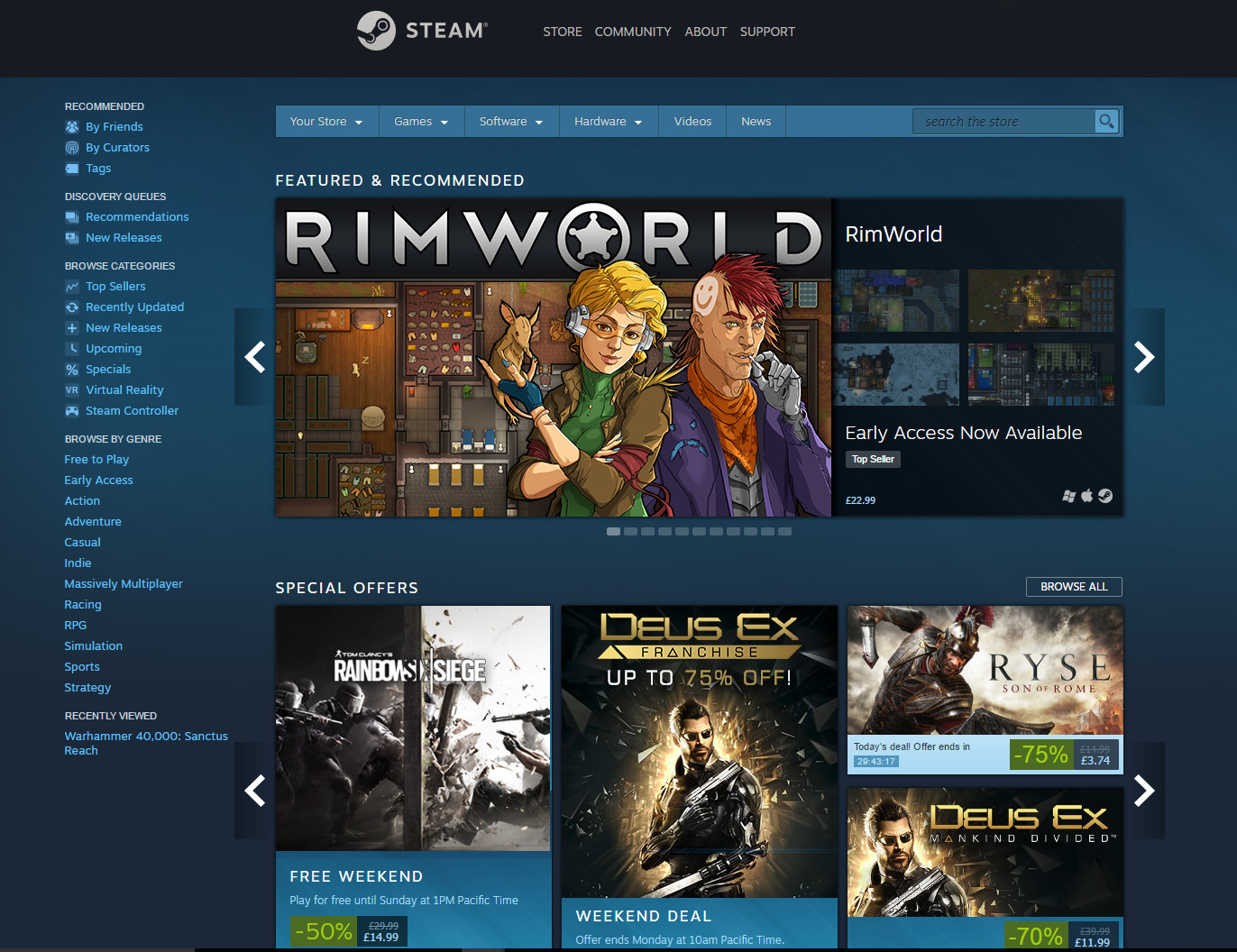Screen dimensions: 1237x952
Task: Click the Mac platform icon on RimWorld
Action: 1087,496
